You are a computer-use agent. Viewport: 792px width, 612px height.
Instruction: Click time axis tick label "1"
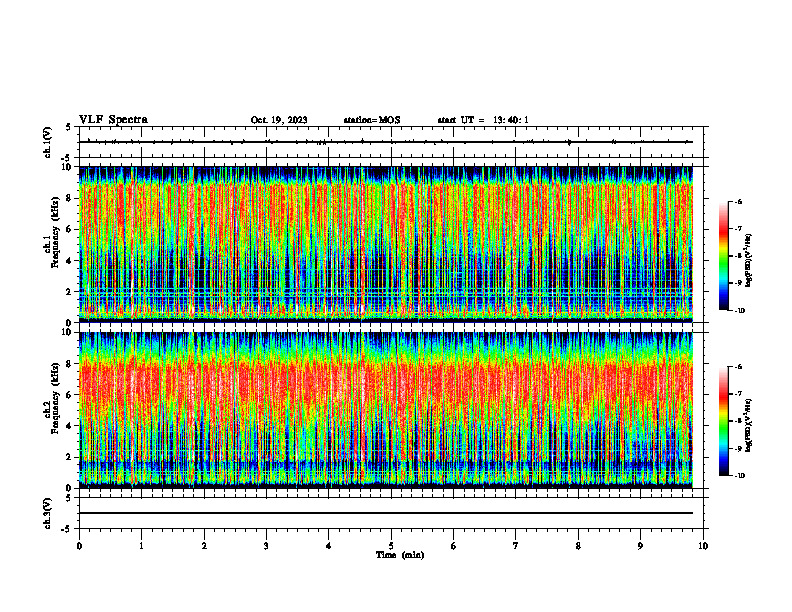pos(141,546)
